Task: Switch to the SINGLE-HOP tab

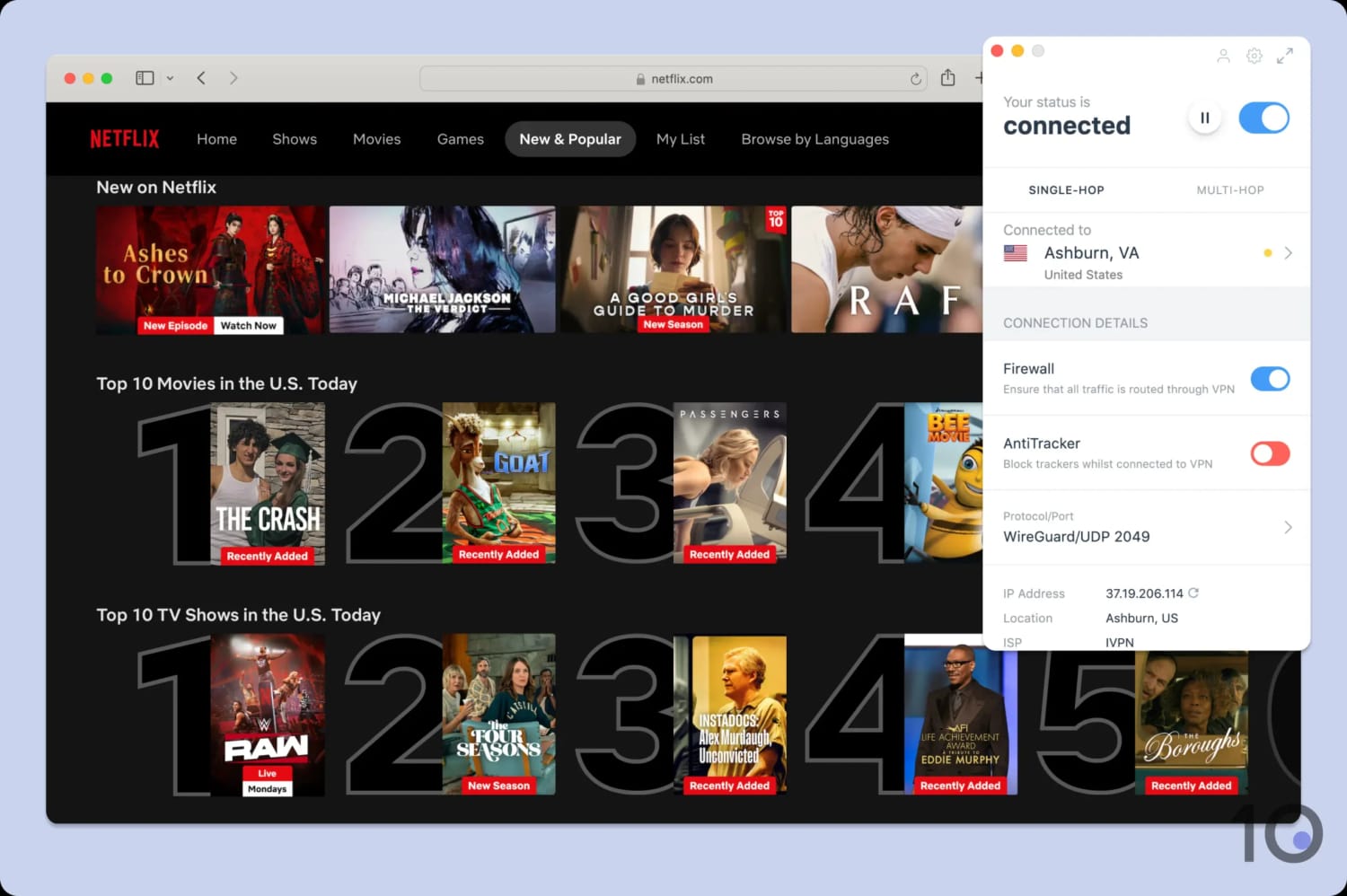Action: coord(1066,190)
